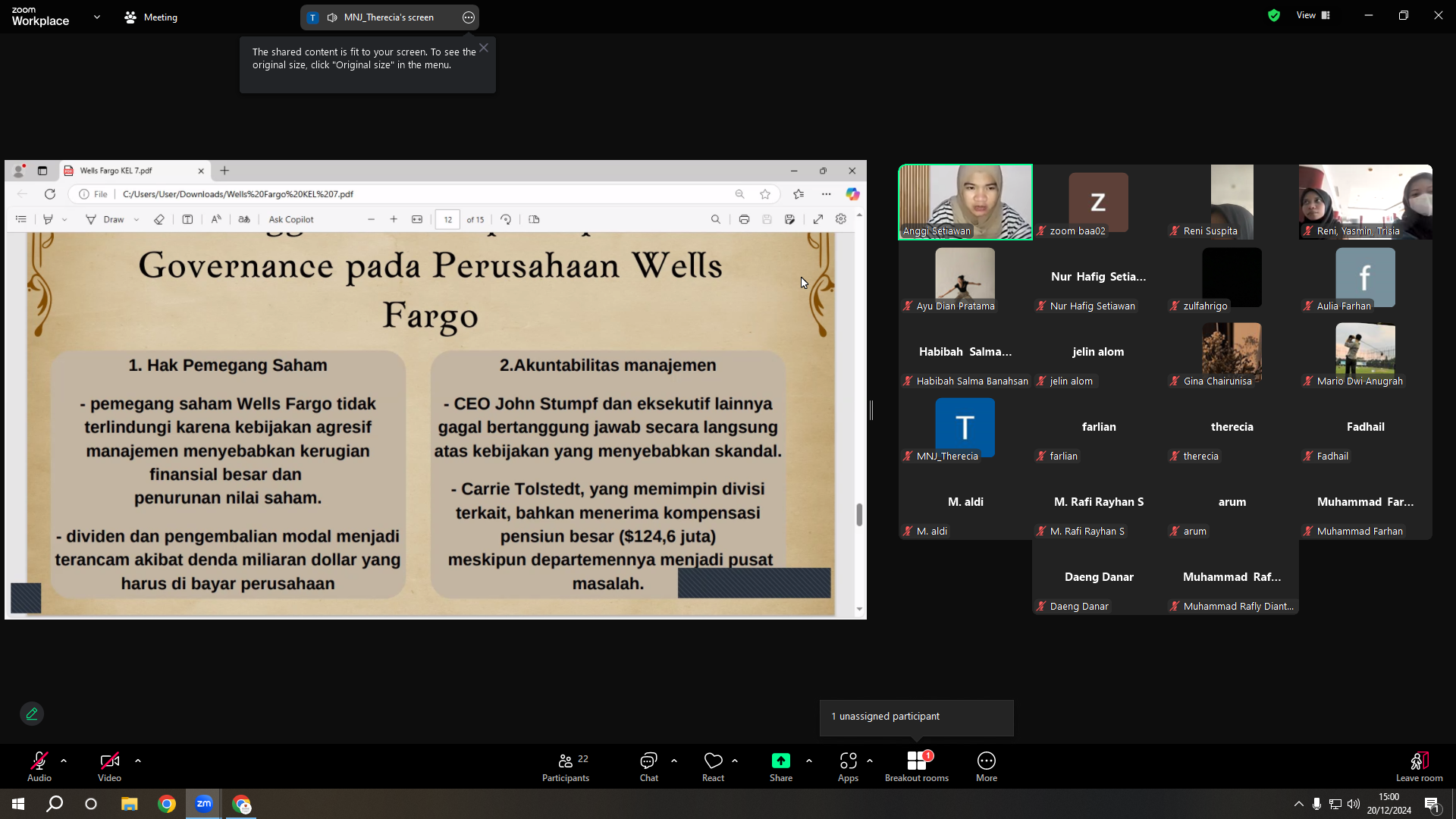1456x819 pixels.
Task: Click the PDF vertical scrollbar thumb
Action: point(859,514)
